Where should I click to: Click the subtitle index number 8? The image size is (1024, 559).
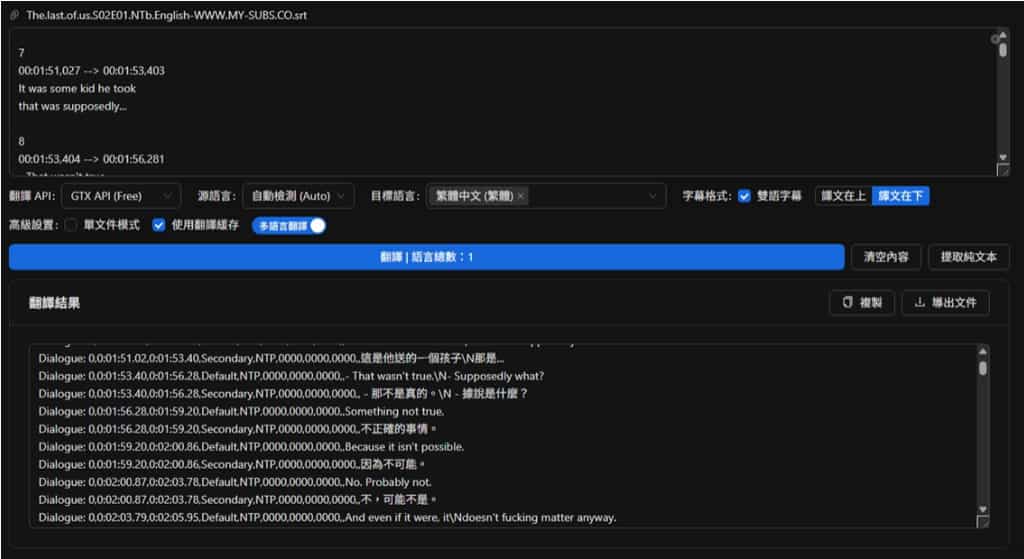click(22, 141)
